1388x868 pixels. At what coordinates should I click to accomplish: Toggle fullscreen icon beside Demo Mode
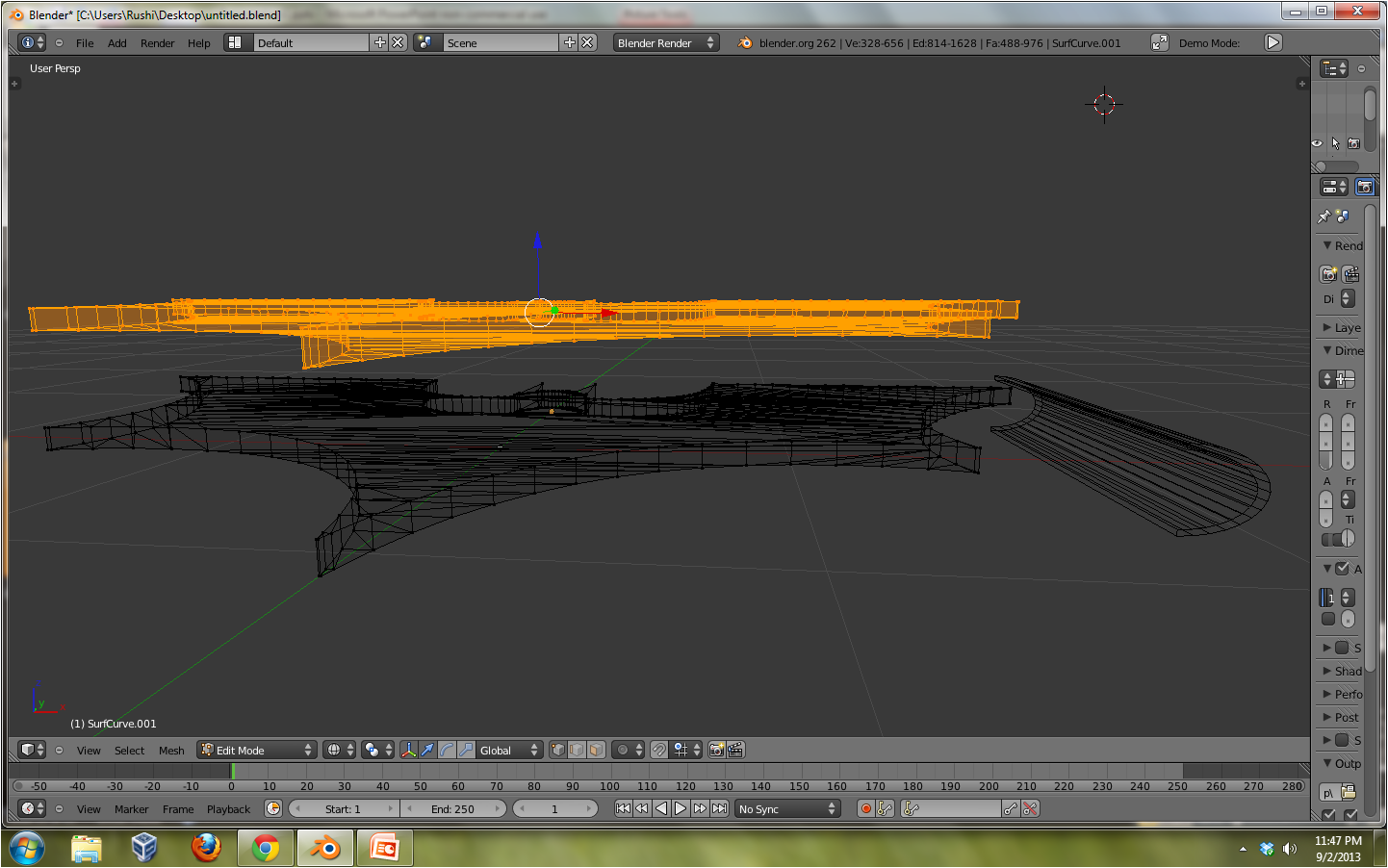[1160, 42]
